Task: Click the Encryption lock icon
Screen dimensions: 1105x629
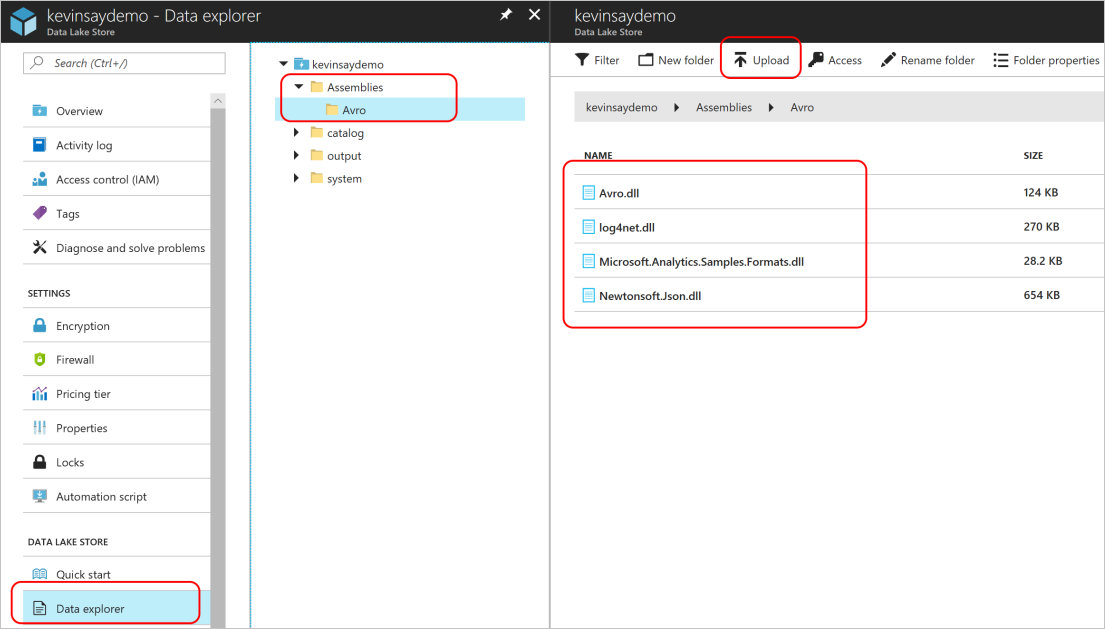Action: pos(39,325)
